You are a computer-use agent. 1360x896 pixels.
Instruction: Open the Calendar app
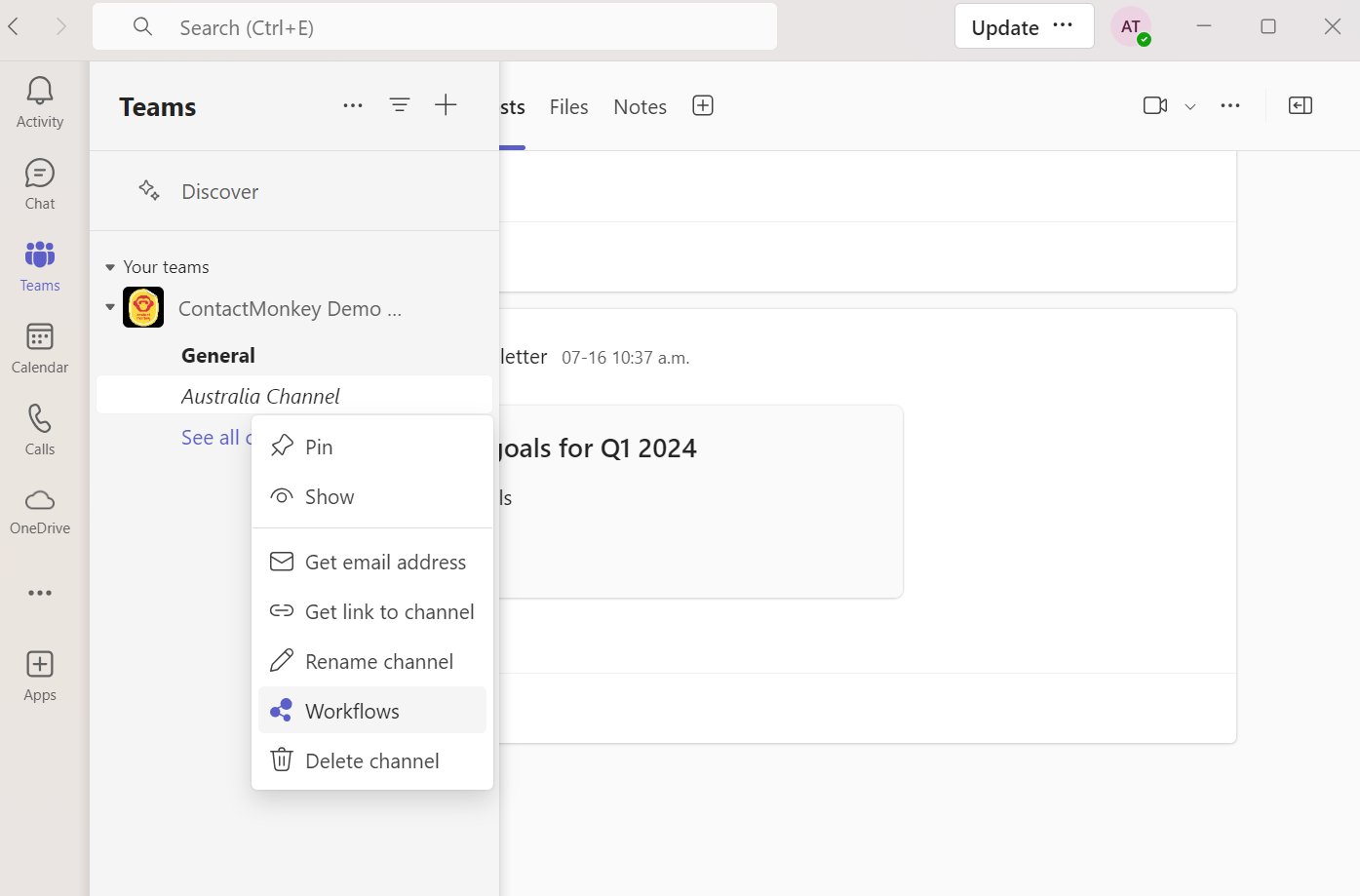pos(40,348)
